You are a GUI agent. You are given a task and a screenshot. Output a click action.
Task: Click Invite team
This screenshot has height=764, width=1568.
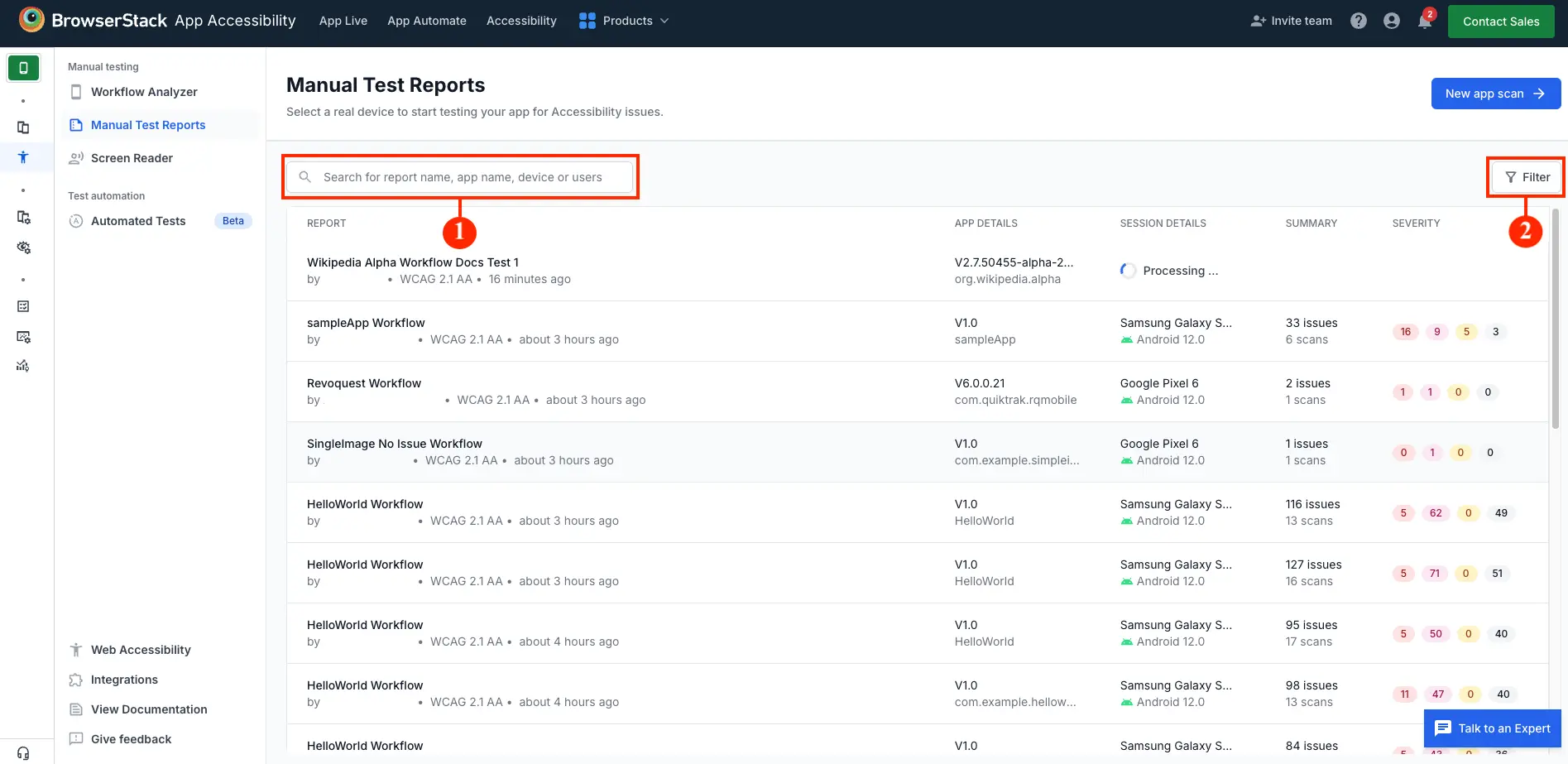1291,21
